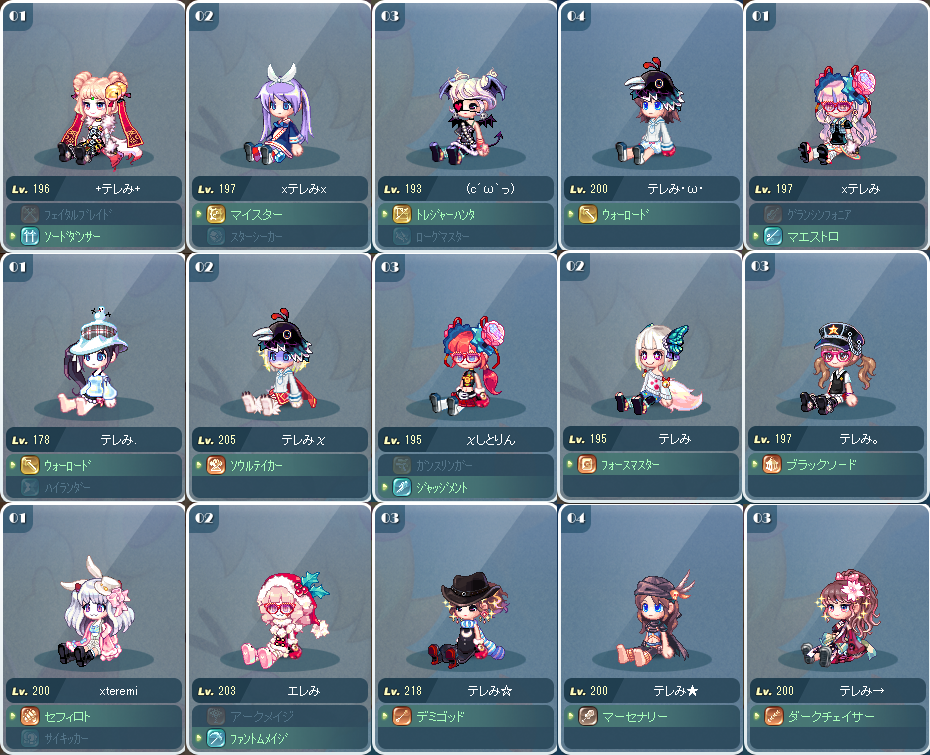930x755 pixels.
Task: Switch to the inactive スターシーカー job row
Action: tap(280, 236)
